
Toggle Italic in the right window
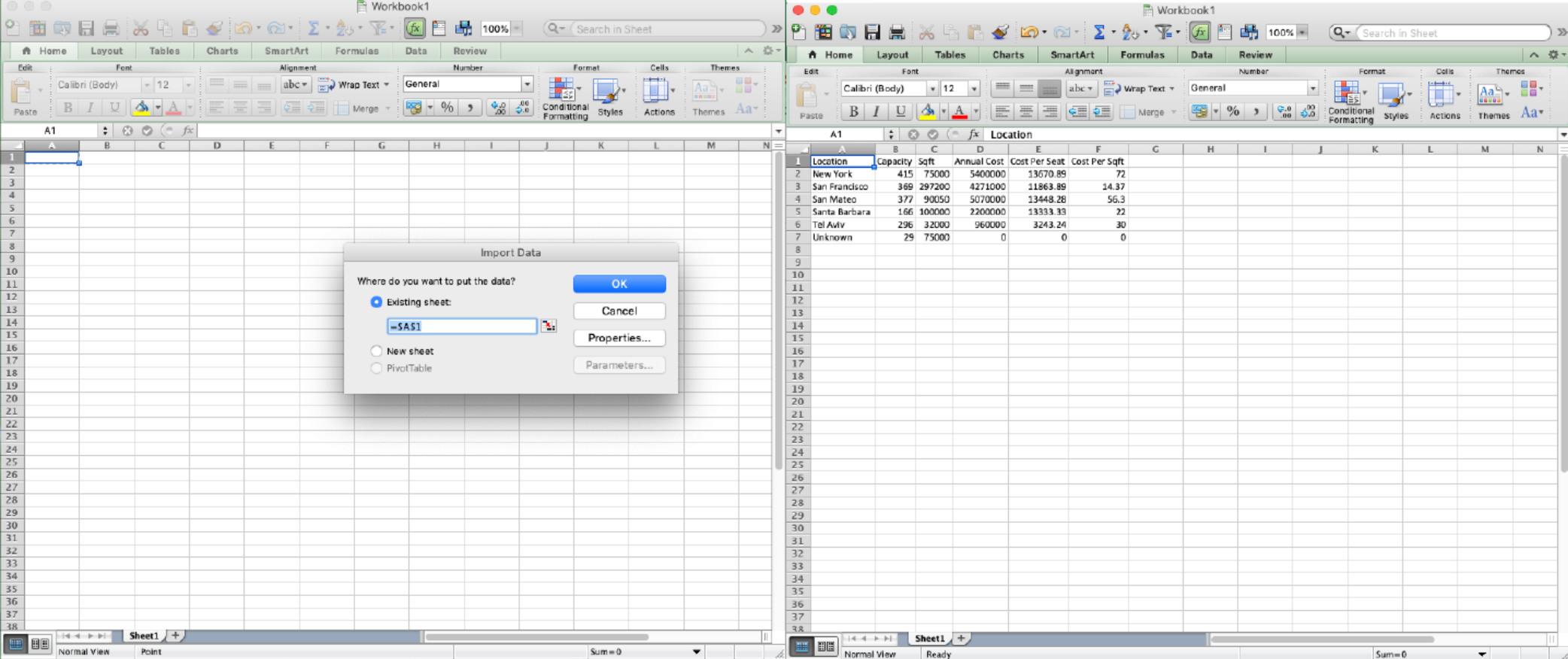coord(876,111)
